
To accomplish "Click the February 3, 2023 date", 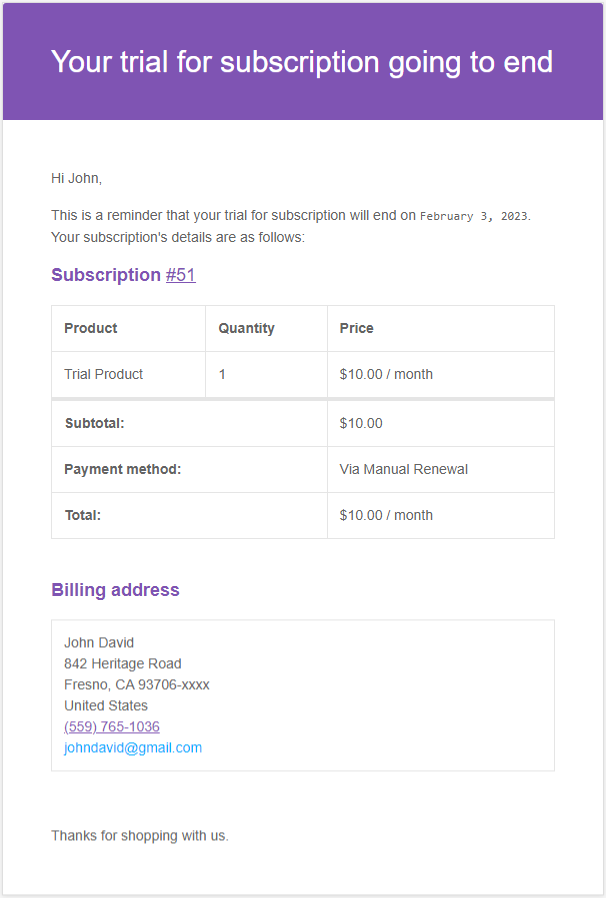I will (x=474, y=216).
